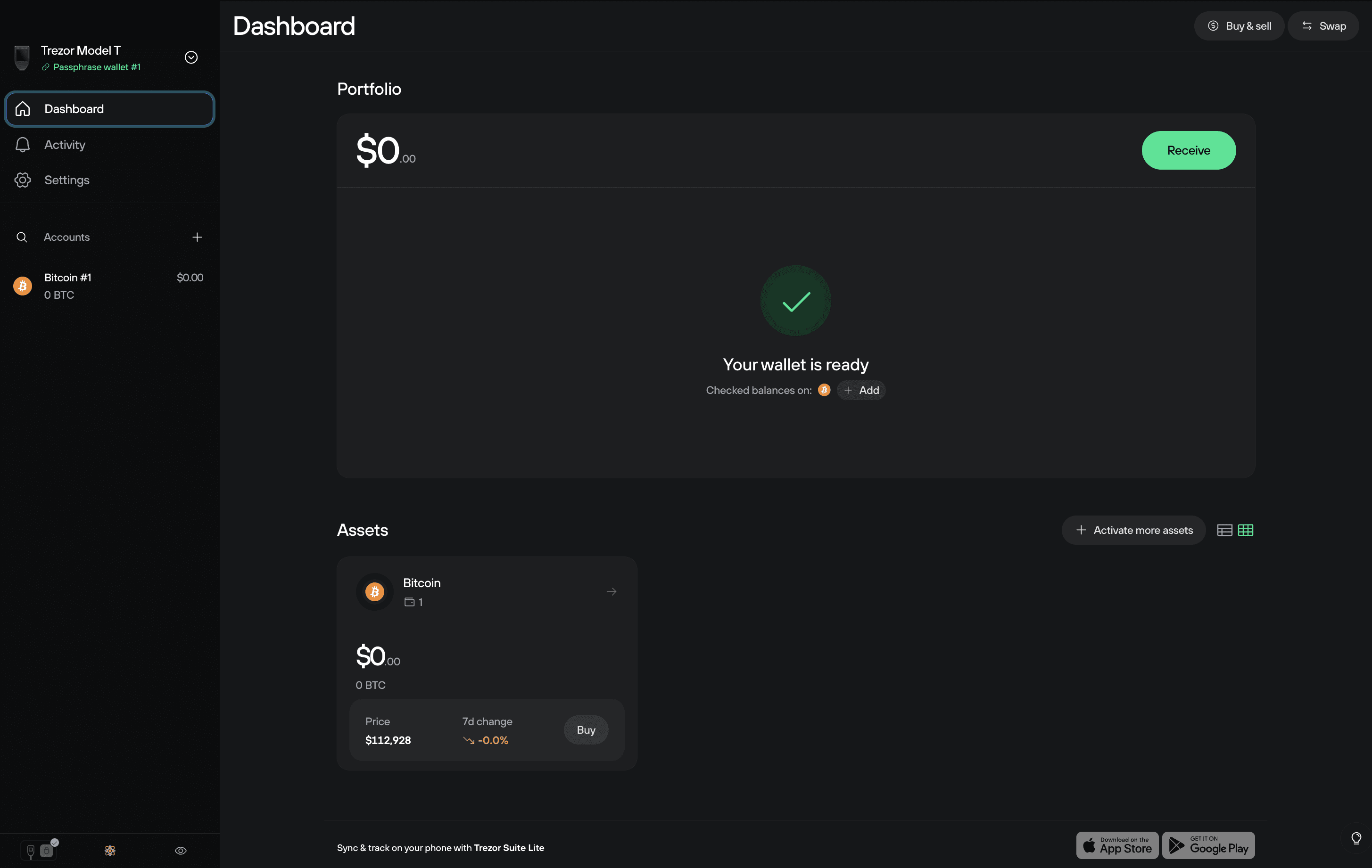Add a new account with plus icon
The image size is (1372, 868).
tap(197, 237)
